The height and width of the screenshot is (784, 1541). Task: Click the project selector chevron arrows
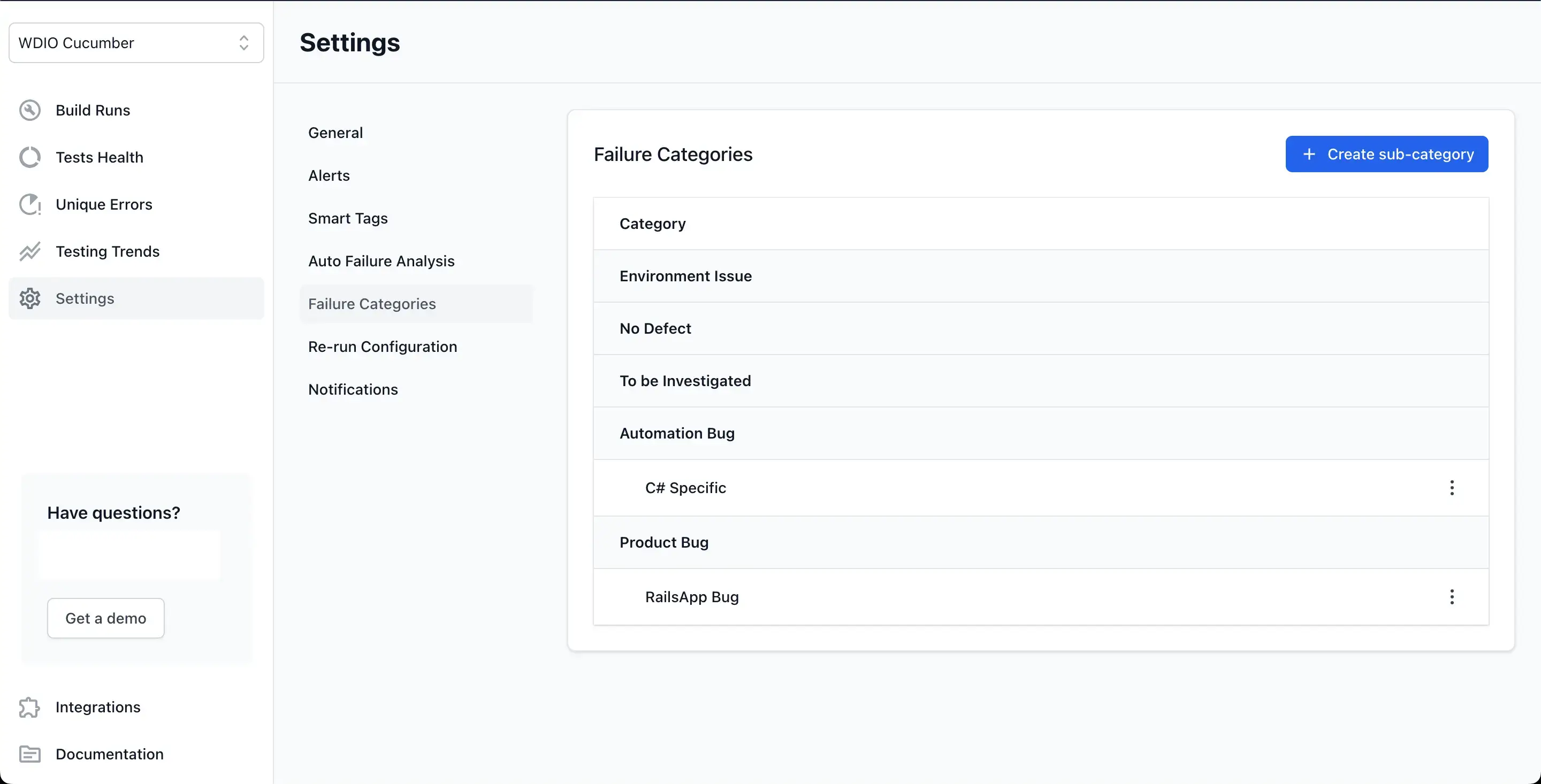243,43
